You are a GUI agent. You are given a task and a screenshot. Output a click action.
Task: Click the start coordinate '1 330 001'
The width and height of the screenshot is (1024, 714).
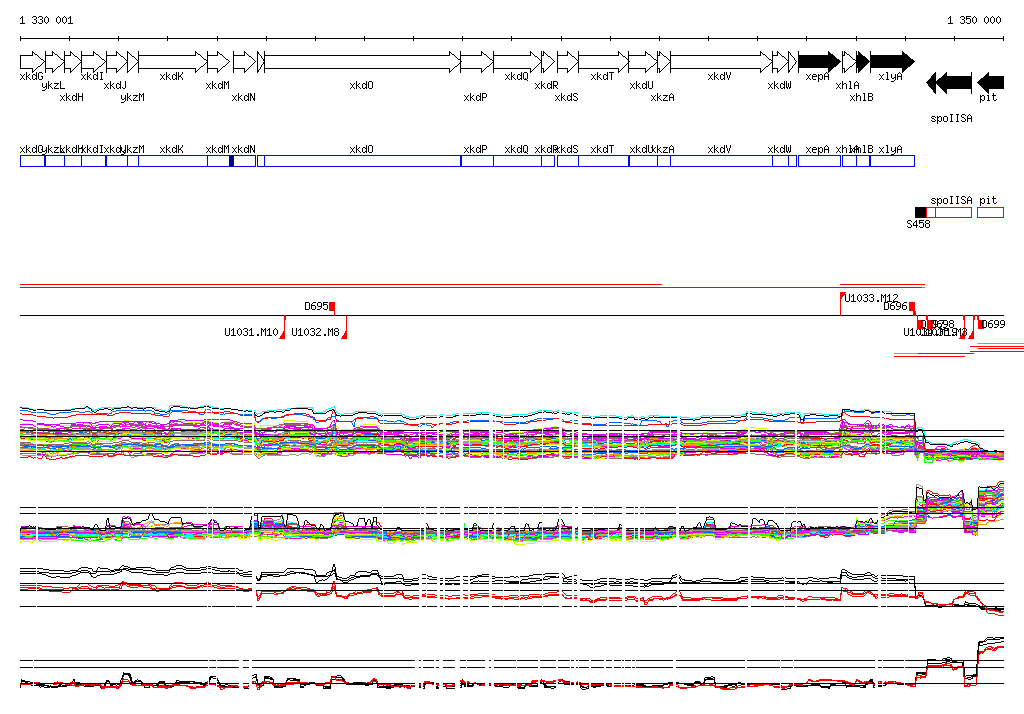click(46, 20)
